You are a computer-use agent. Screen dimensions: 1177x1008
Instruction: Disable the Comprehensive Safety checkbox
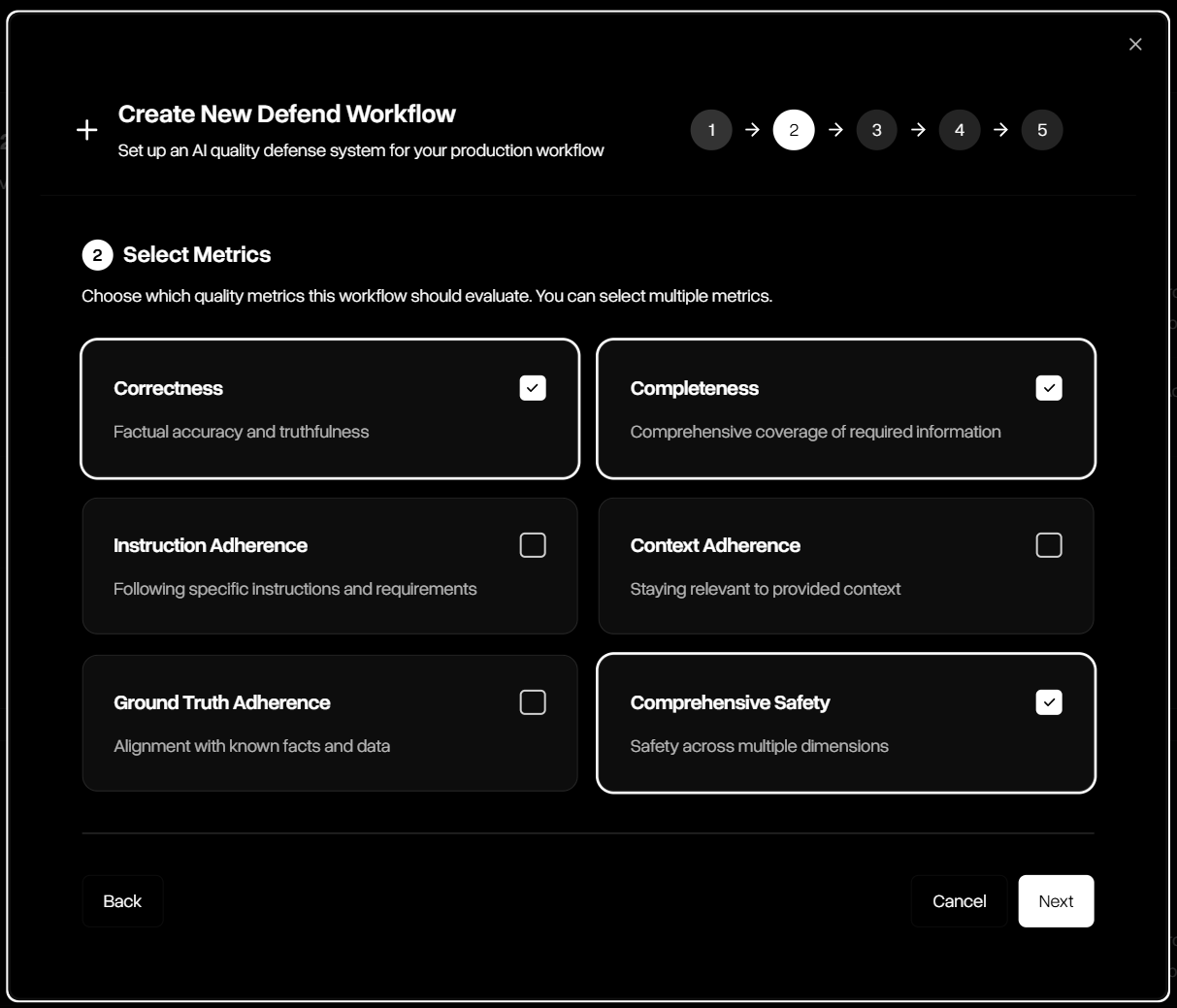pos(1048,701)
